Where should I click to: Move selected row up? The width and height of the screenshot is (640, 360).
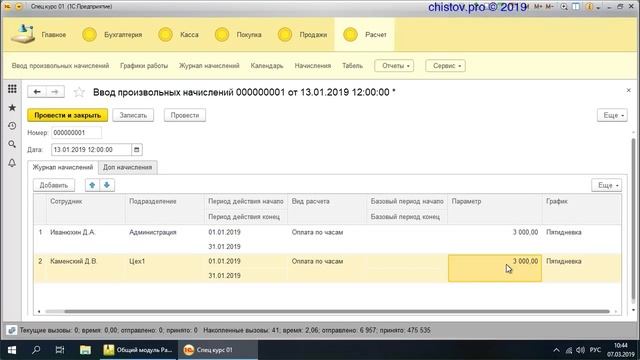[92, 185]
